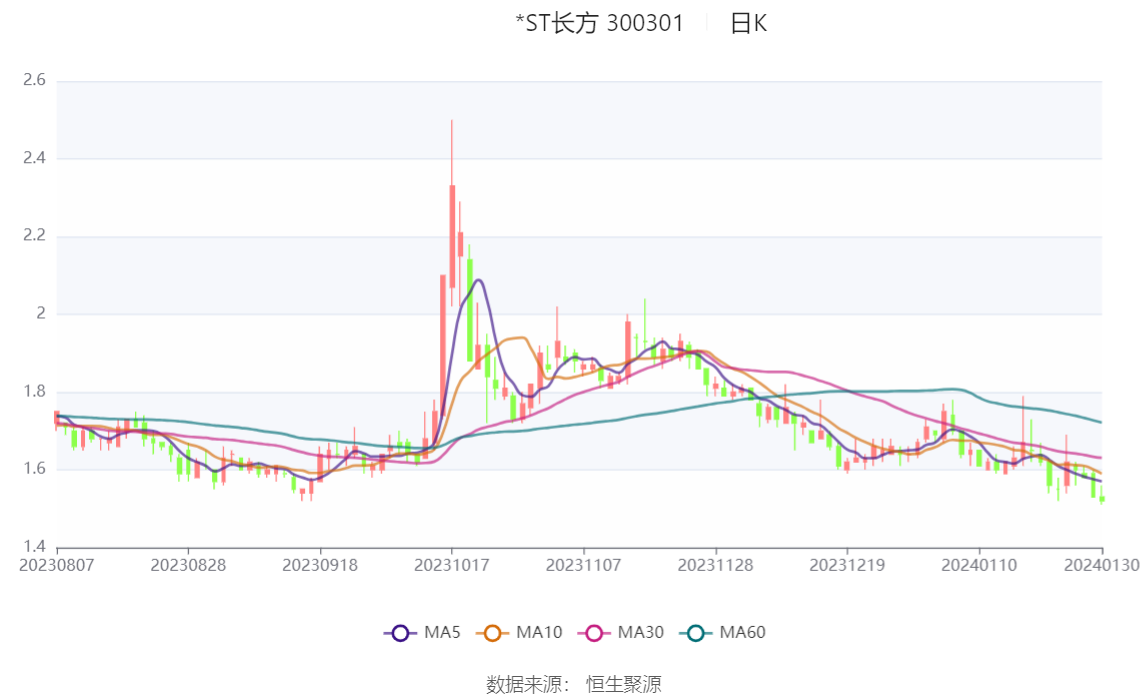Toggle the MA30 legend series
The image size is (1148, 699).
[621, 632]
